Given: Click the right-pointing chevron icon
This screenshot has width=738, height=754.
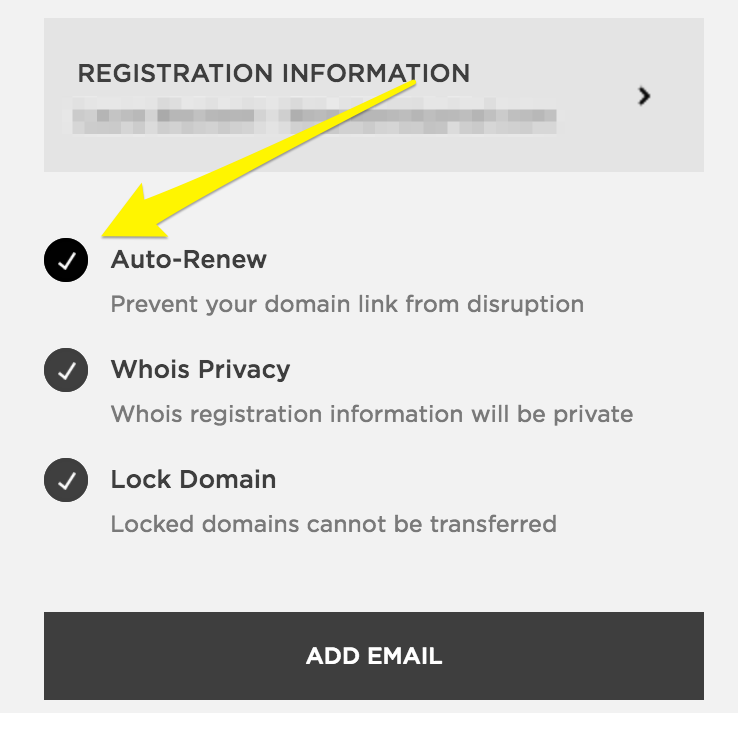Looking at the screenshot, I should coord(644,96).
